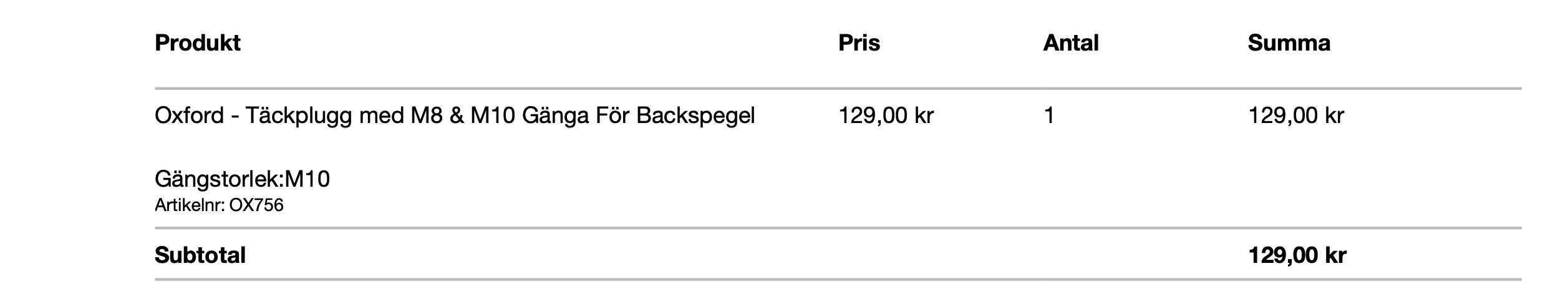Open the Oxford Täckplugg product name
This screenshot has width=1568, height=286.
pyautogui.click(x=455, y=116)
